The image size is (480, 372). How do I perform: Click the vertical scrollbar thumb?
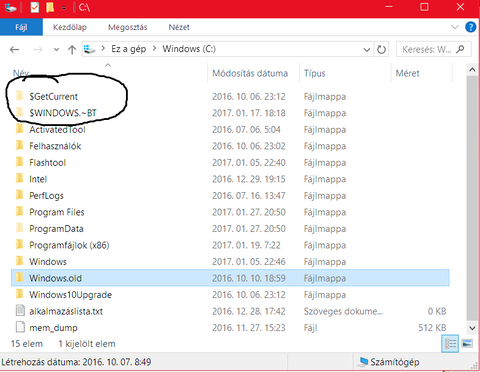coord(472,197)
